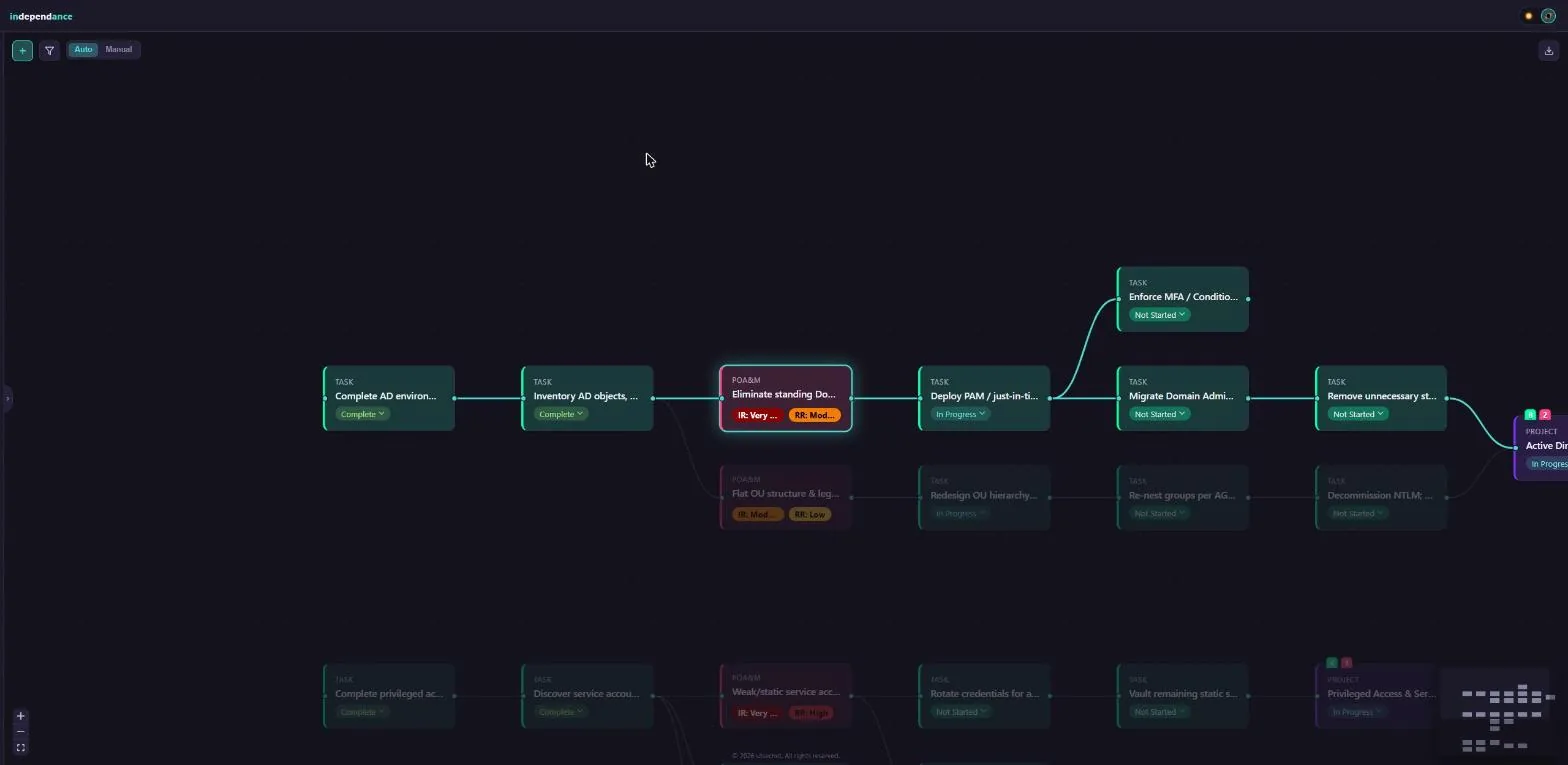Click the output handle of Enforce MFA node
Viewport: 1568px width, 765px height.
pos(1248,299)
